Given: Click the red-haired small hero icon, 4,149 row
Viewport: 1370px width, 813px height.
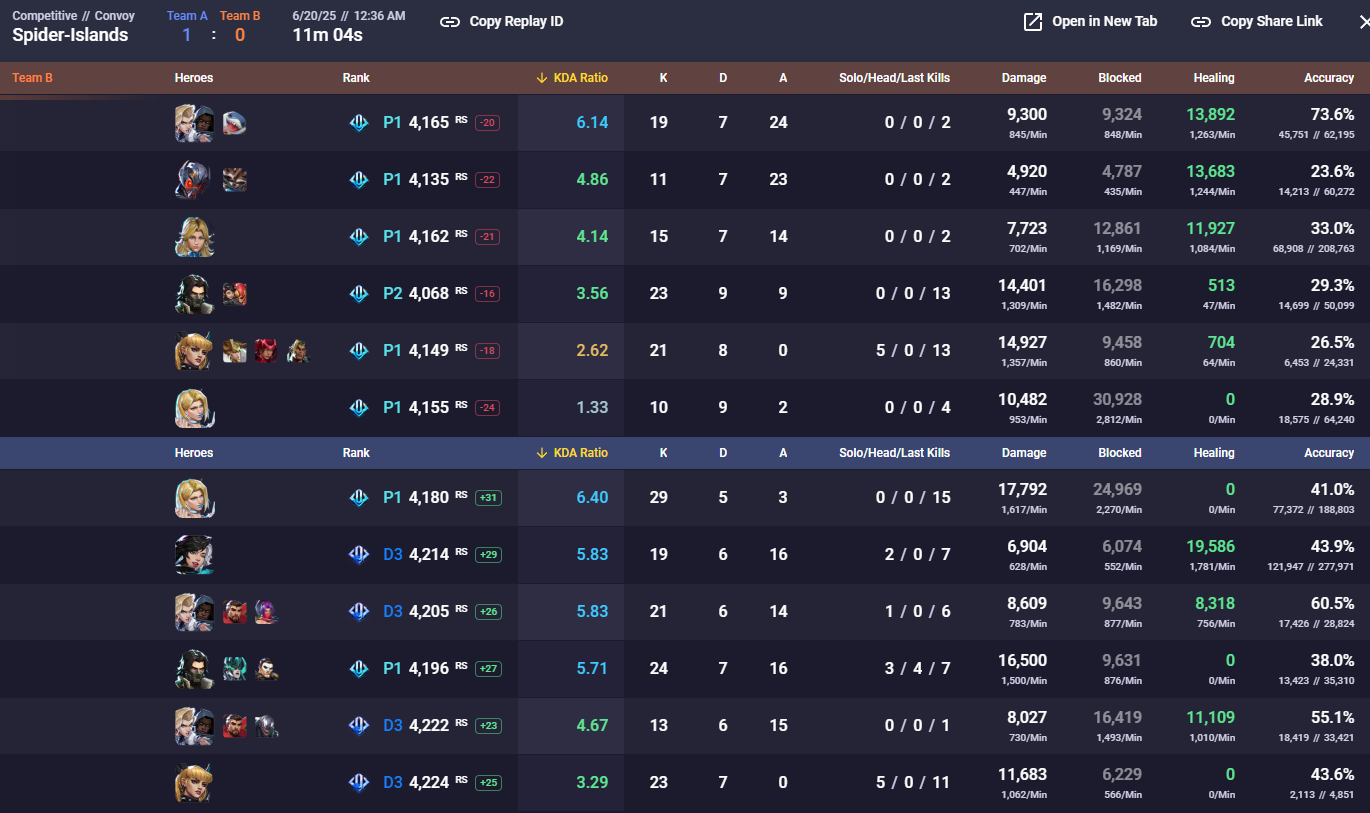Looking at the screenshot, I should pyautogui.click(x=265, y=351).
